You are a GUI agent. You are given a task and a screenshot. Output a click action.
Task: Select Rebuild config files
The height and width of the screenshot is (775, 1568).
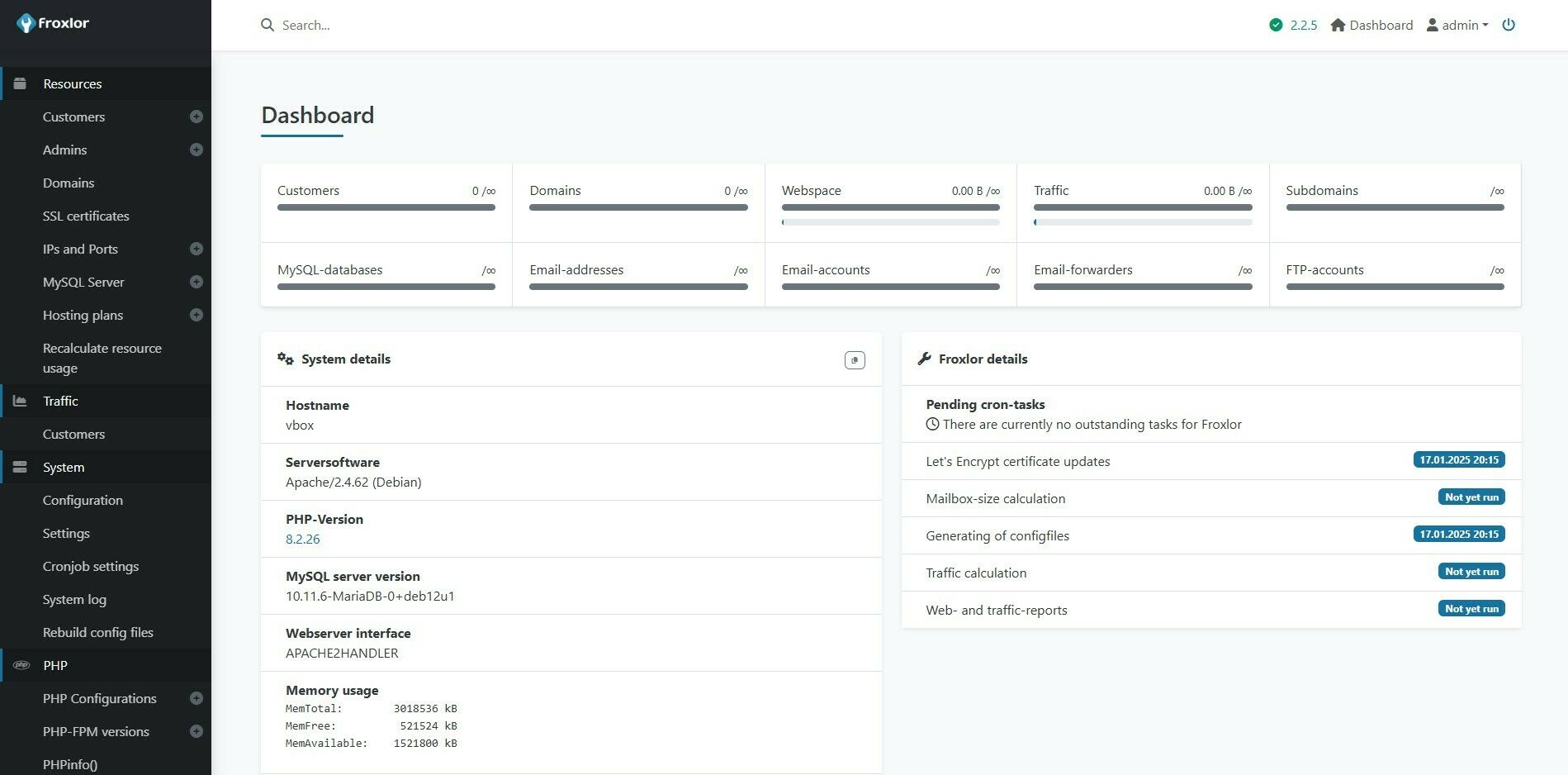pos(98,632)
